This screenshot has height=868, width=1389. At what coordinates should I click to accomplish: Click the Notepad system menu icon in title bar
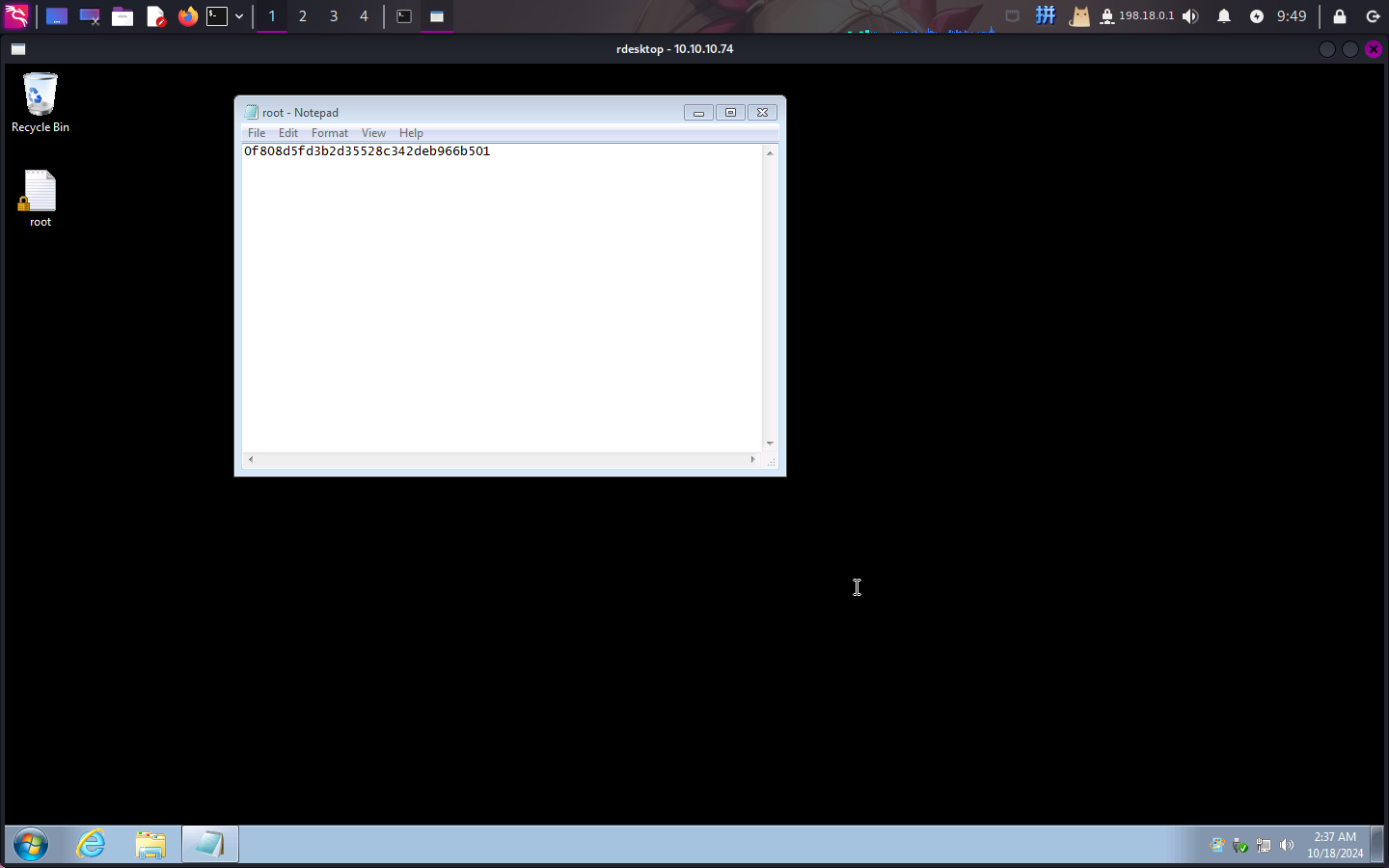click(252, 112)
